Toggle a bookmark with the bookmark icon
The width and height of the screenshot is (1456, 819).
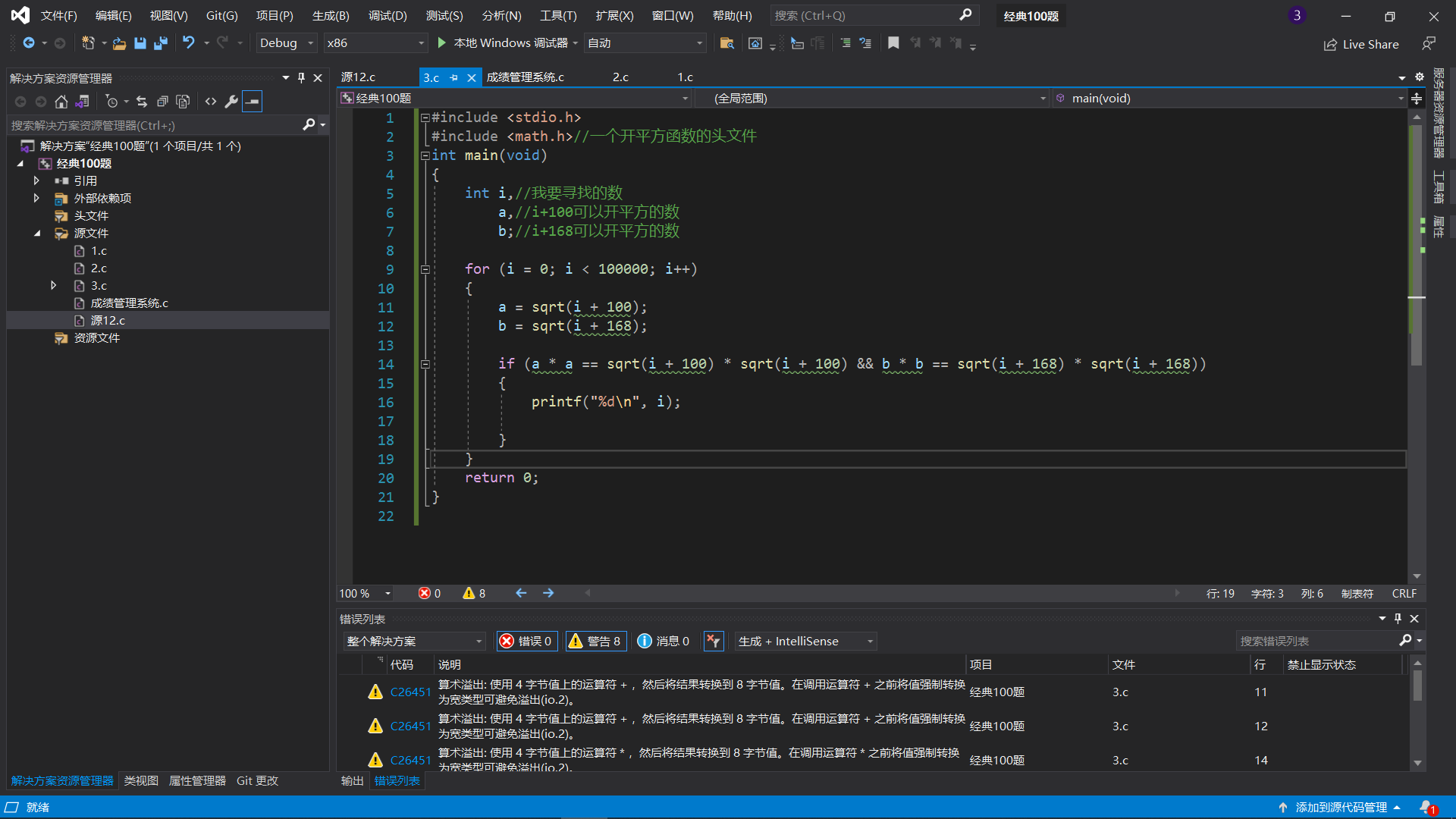(893, 43)
